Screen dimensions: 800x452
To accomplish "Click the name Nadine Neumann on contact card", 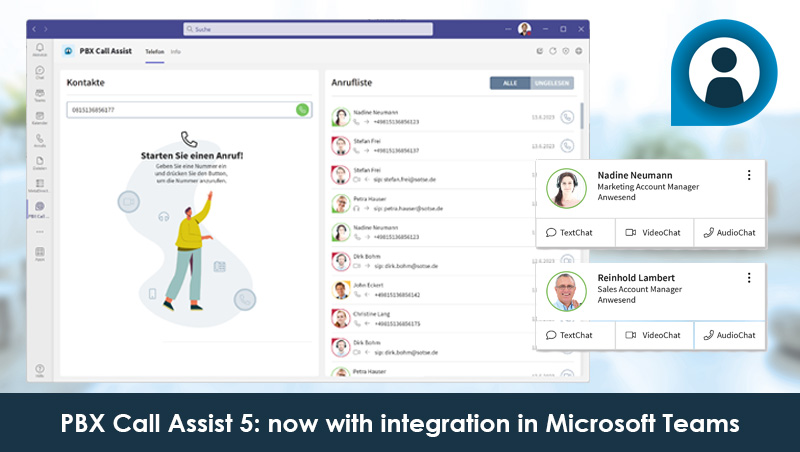I will coord(635,175).
